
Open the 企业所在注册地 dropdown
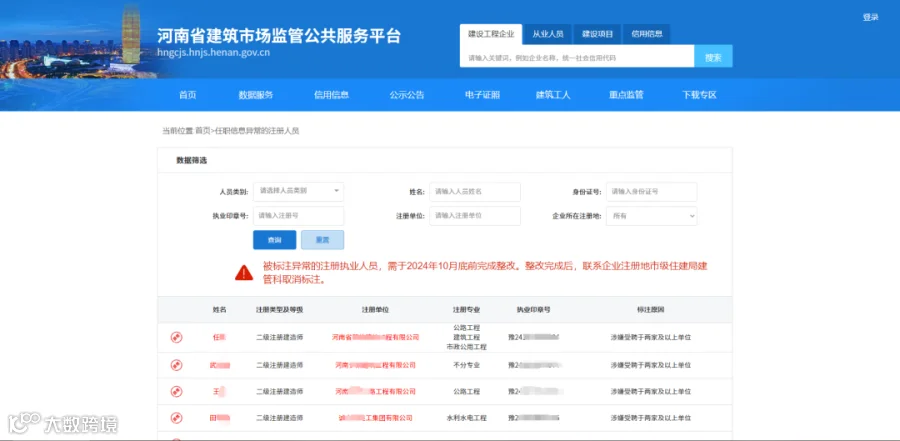(x=651, y=216)
